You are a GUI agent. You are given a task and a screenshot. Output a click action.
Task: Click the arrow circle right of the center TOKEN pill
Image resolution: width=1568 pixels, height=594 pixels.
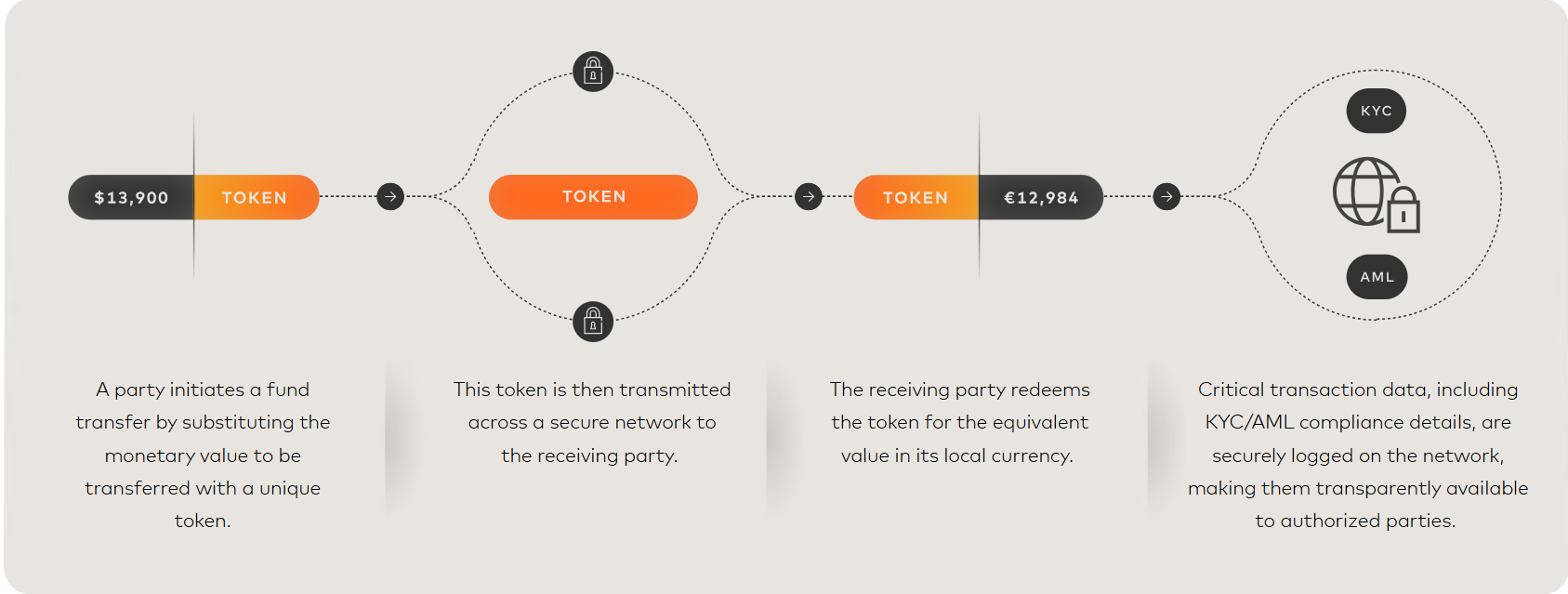(809, 197)
